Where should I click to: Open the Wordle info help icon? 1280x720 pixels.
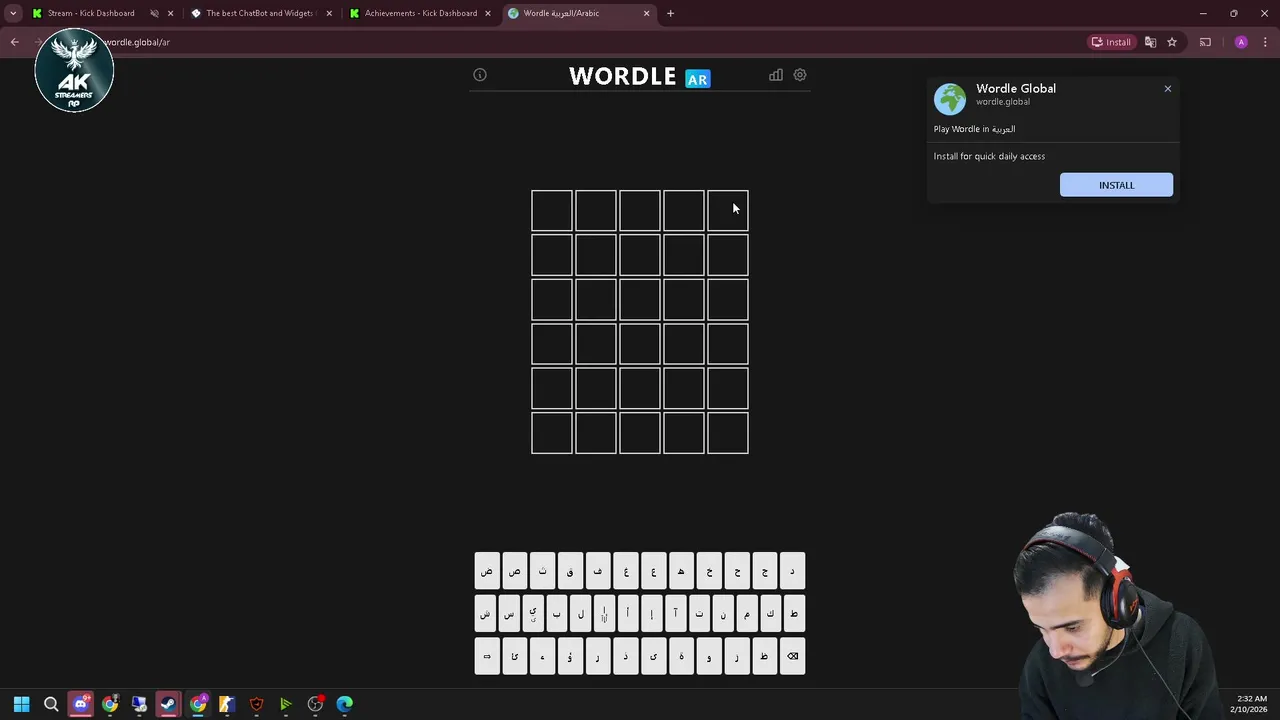[480, 75]
